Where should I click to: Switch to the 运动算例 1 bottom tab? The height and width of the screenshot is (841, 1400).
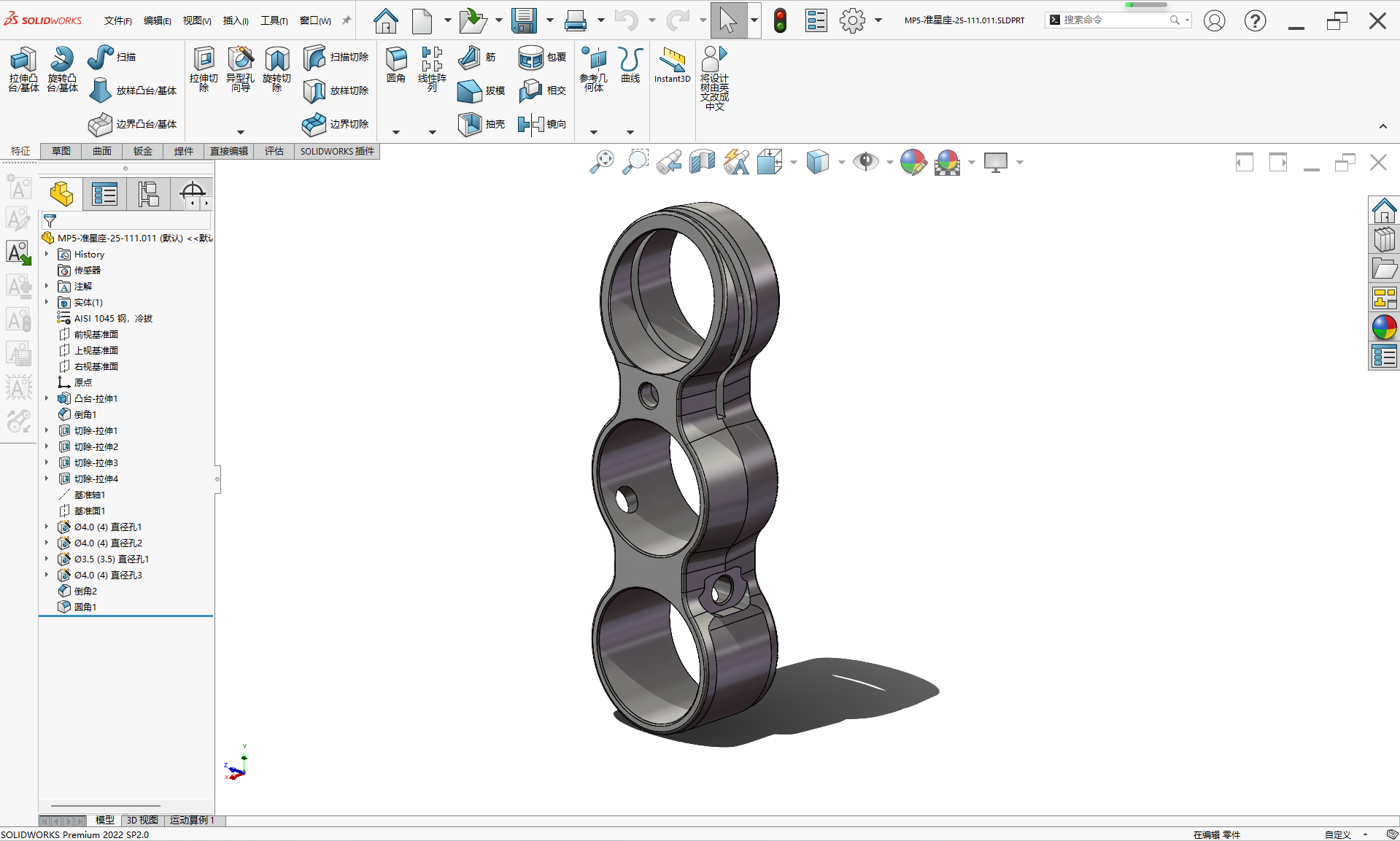point(193,821)
